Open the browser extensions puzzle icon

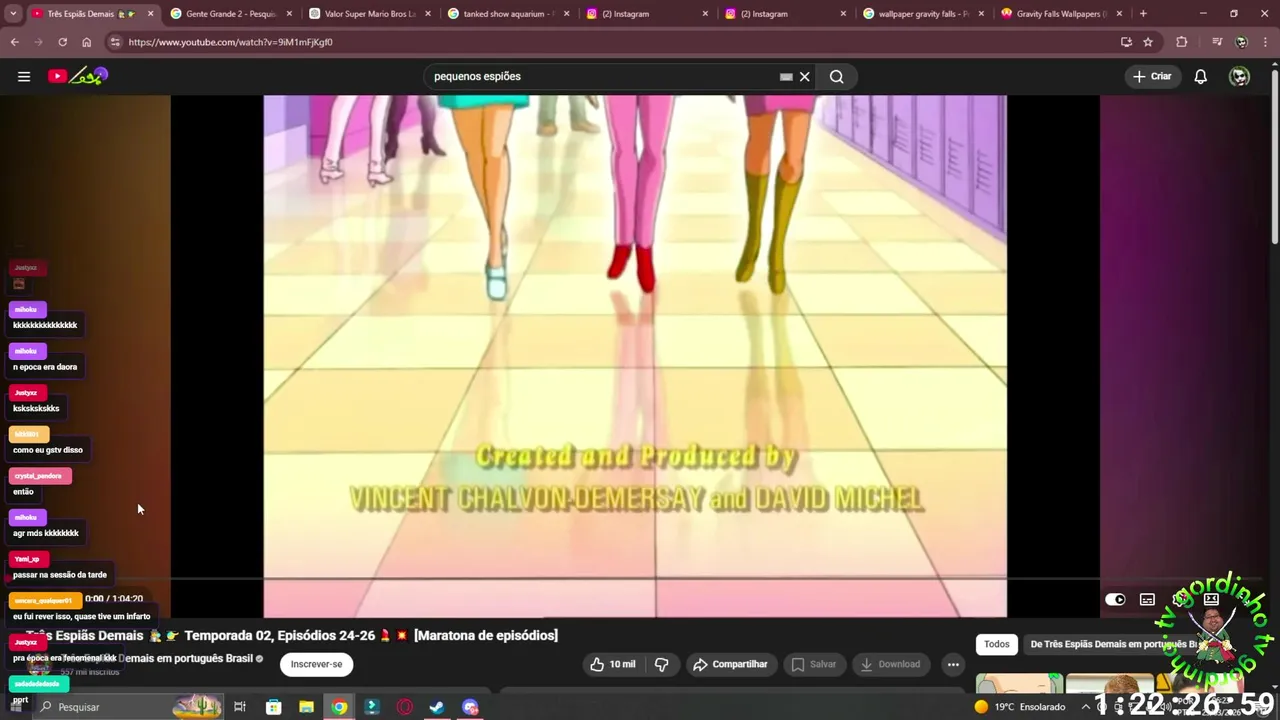(1182, 42)
